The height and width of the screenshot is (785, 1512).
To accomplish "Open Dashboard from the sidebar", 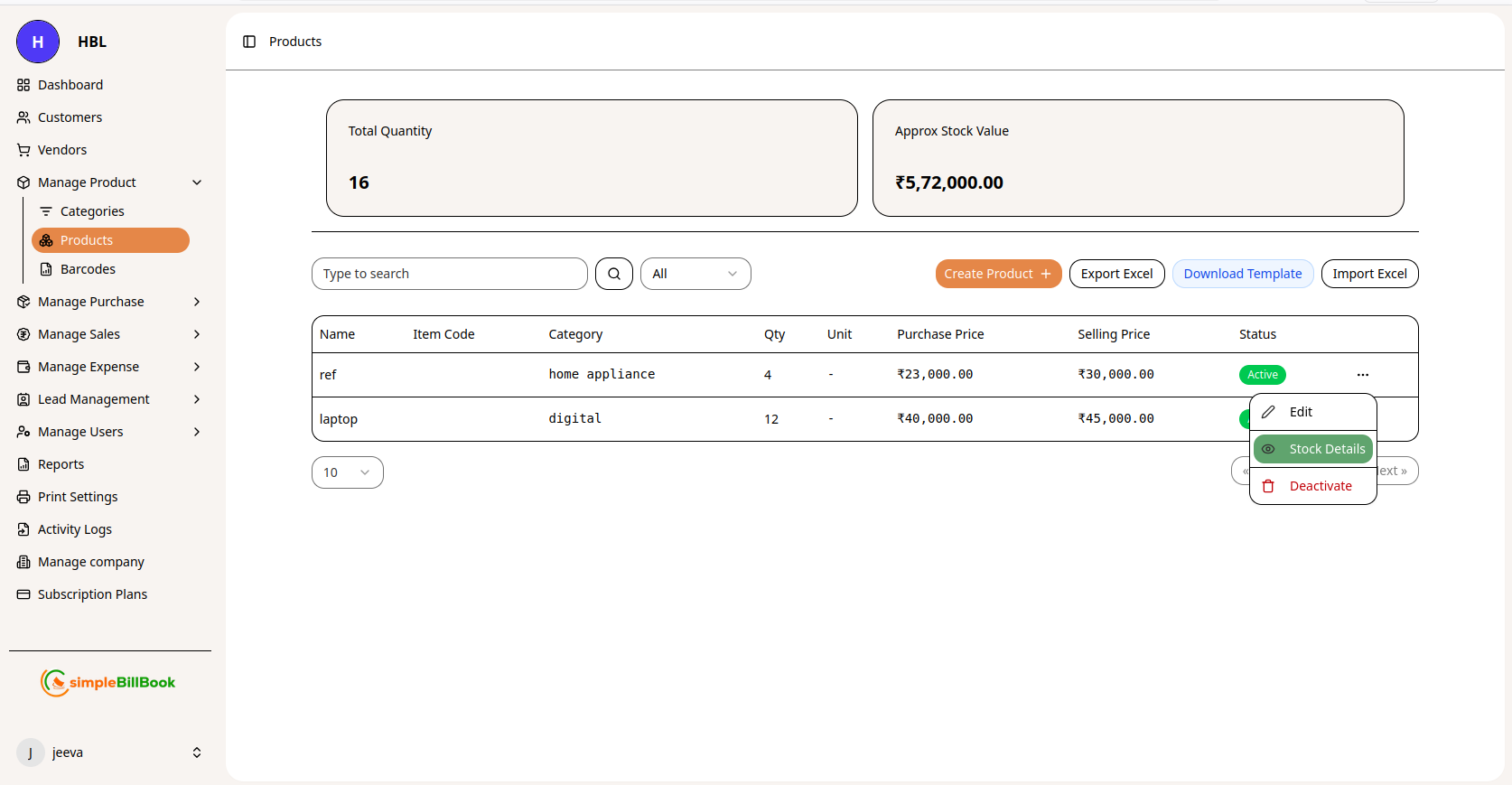I will click(x=70, y=85).
